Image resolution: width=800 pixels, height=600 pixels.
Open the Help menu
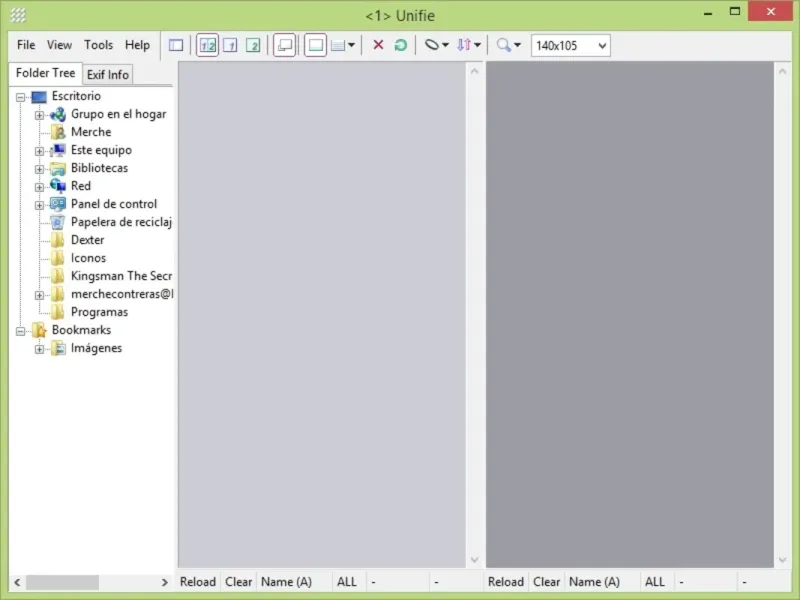click(137, 45)
